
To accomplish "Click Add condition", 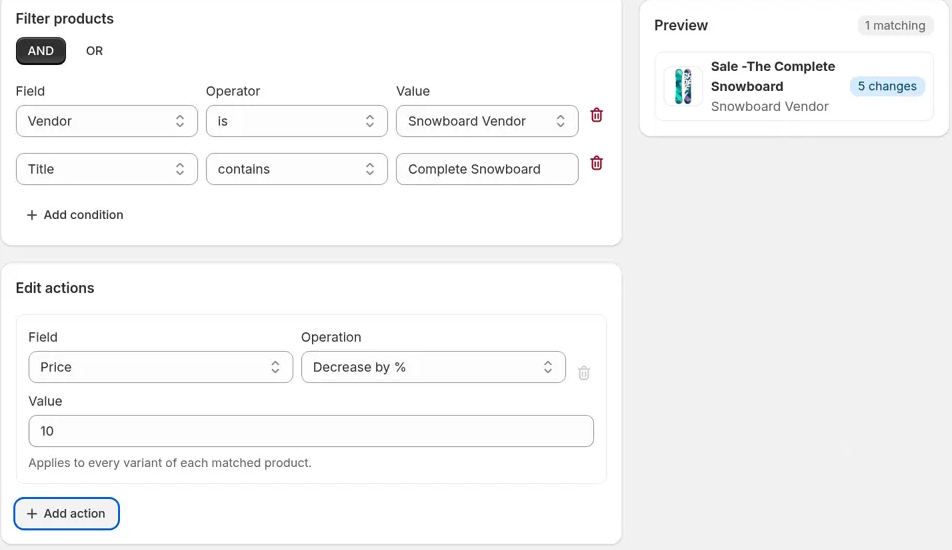I will click(75, 215).
